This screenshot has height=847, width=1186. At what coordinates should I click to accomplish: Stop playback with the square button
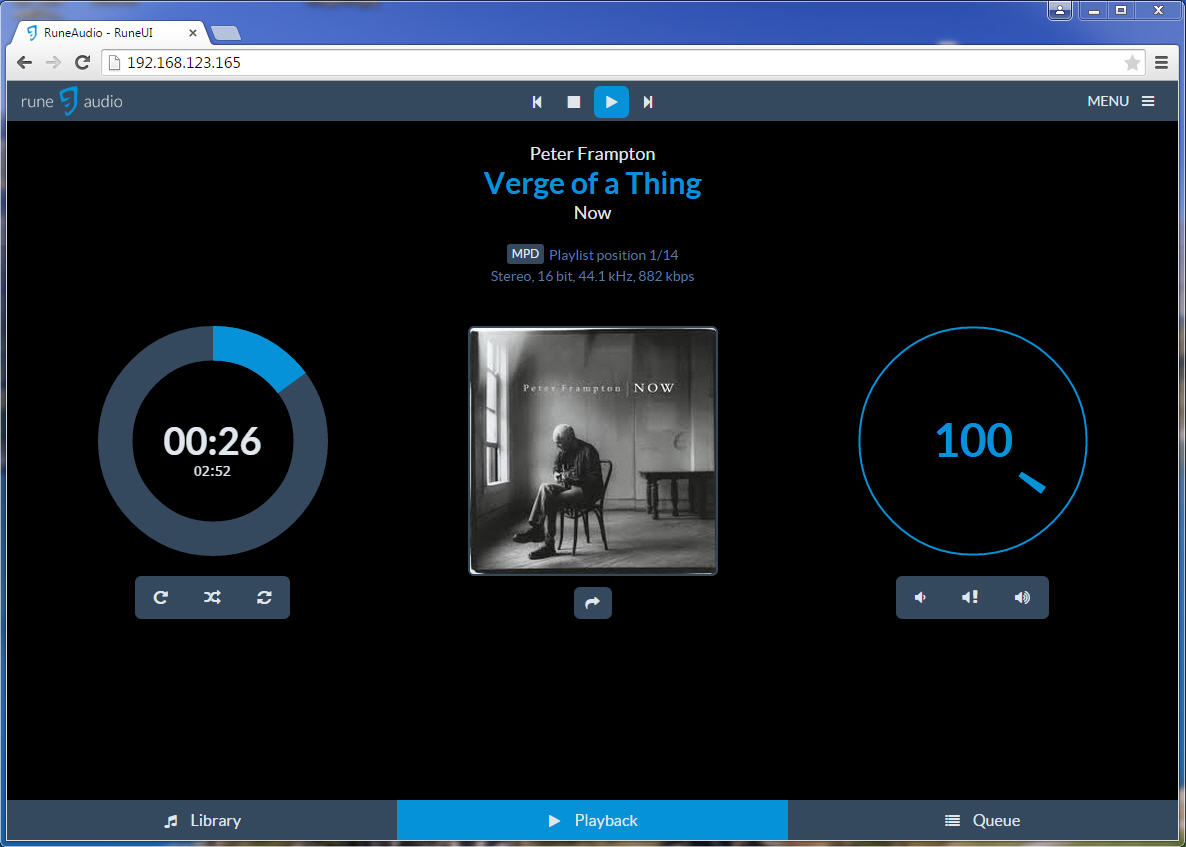point(574,101)
